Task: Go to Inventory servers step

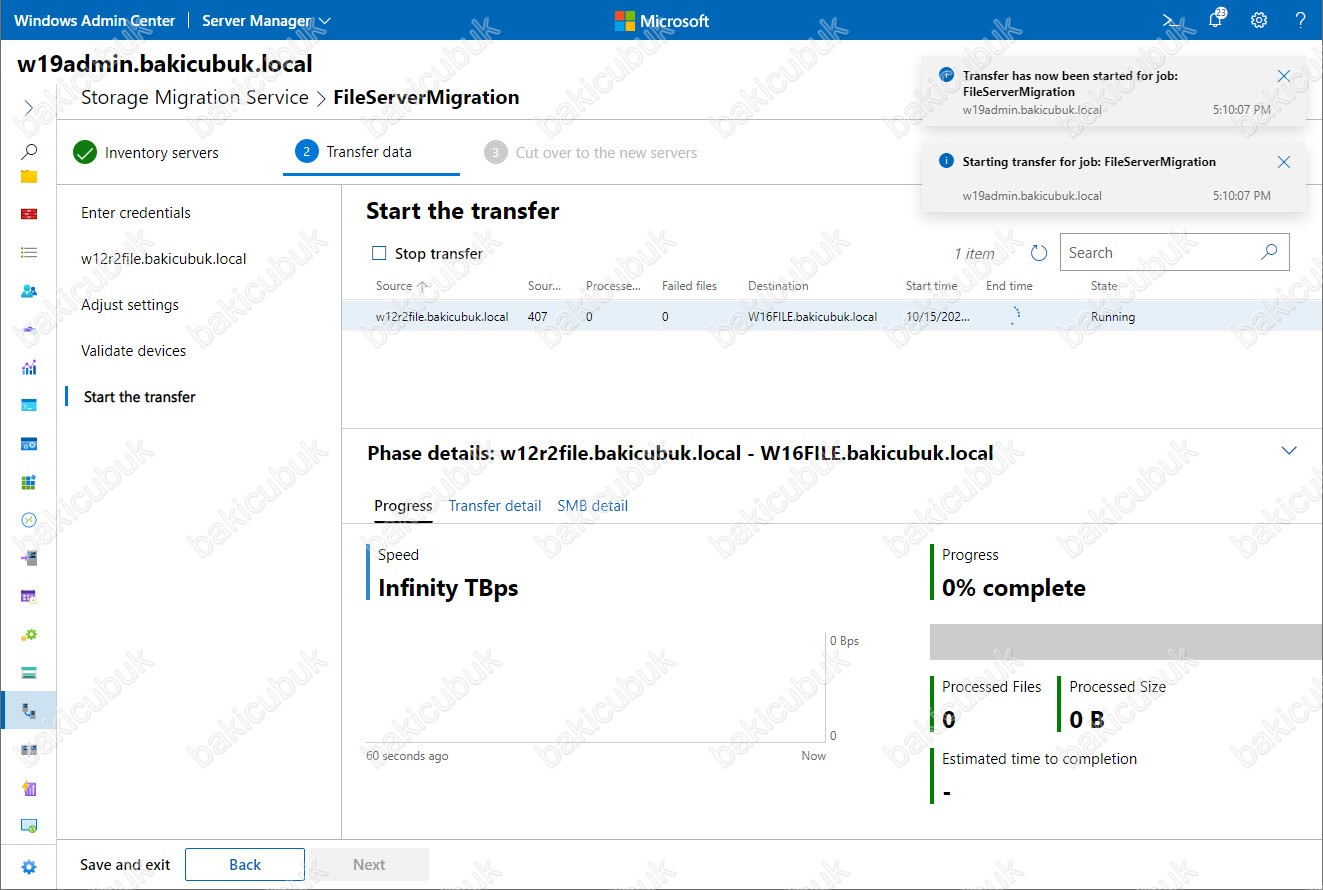Action: (146, 153)
